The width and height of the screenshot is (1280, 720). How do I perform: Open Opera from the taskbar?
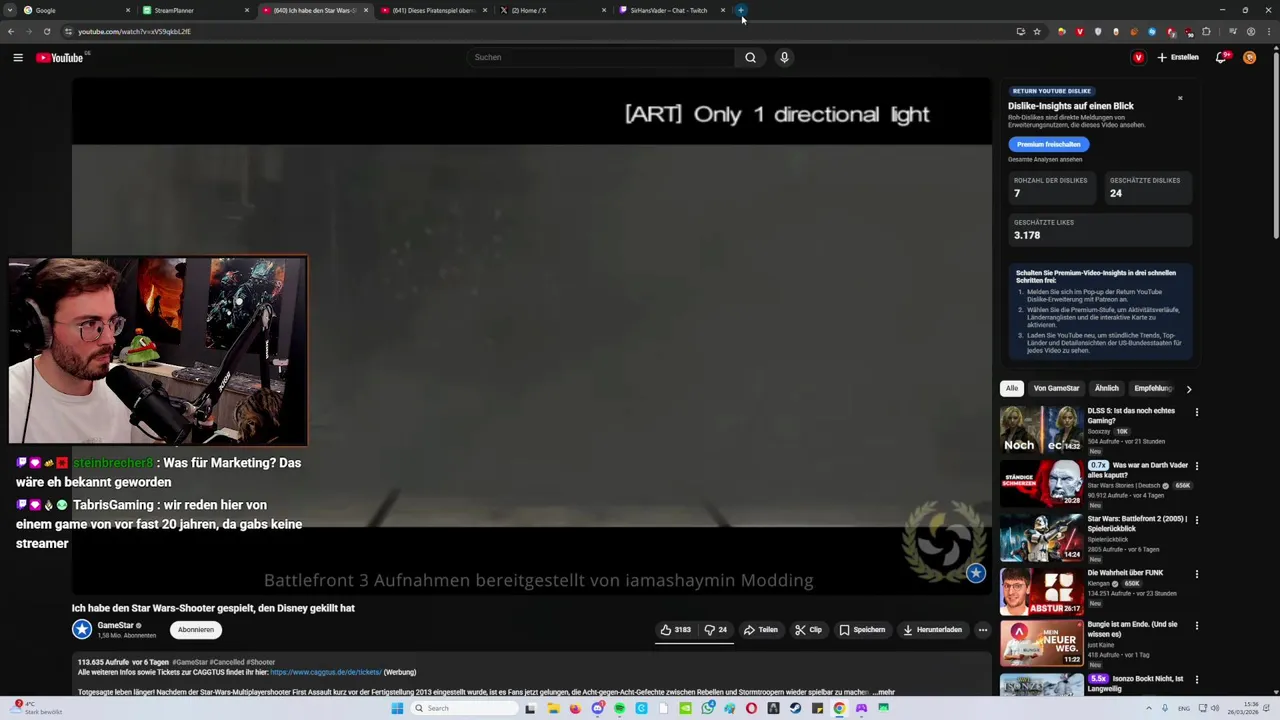(x=751, y=708)
